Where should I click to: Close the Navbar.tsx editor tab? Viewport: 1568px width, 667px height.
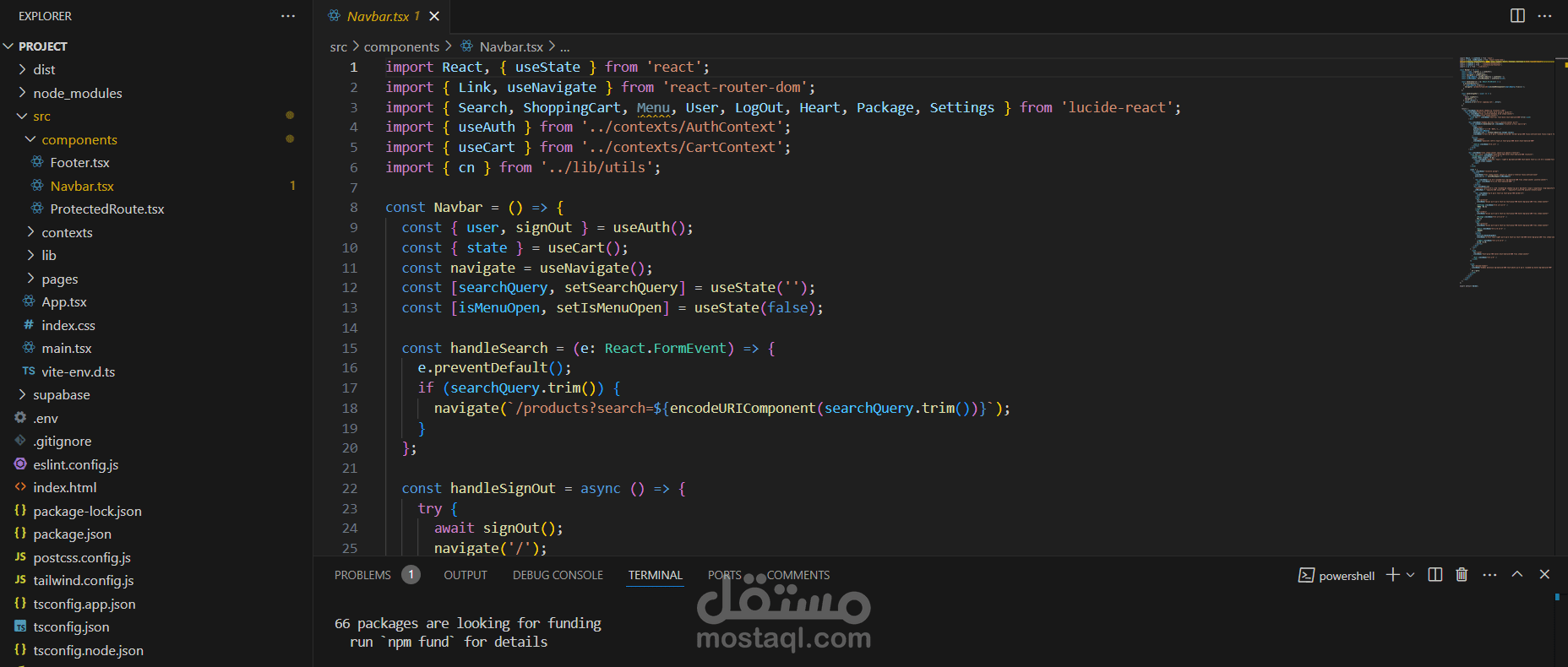pos(434,16)
